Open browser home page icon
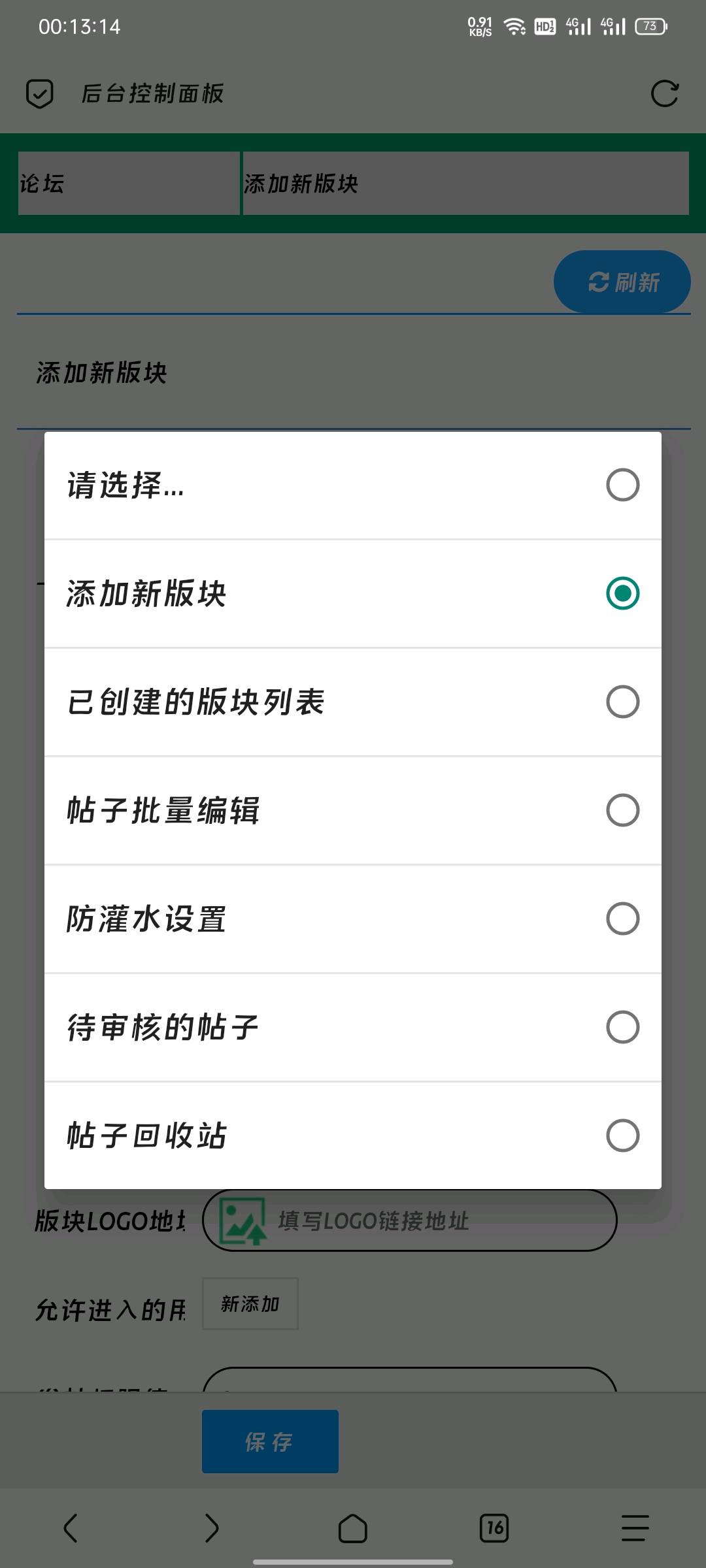This screenshot has width=706, height=1568. point(353,1528)
